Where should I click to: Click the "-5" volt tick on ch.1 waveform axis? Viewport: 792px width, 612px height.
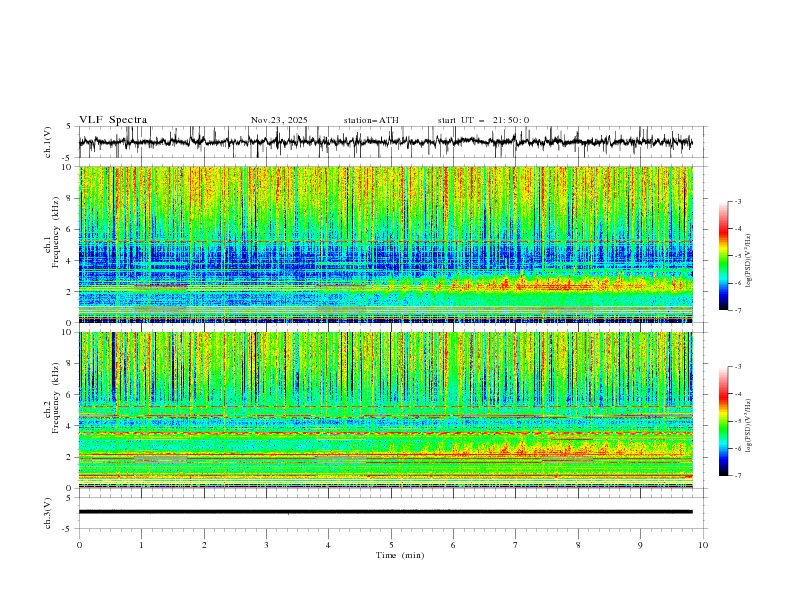tap(67, 158)
